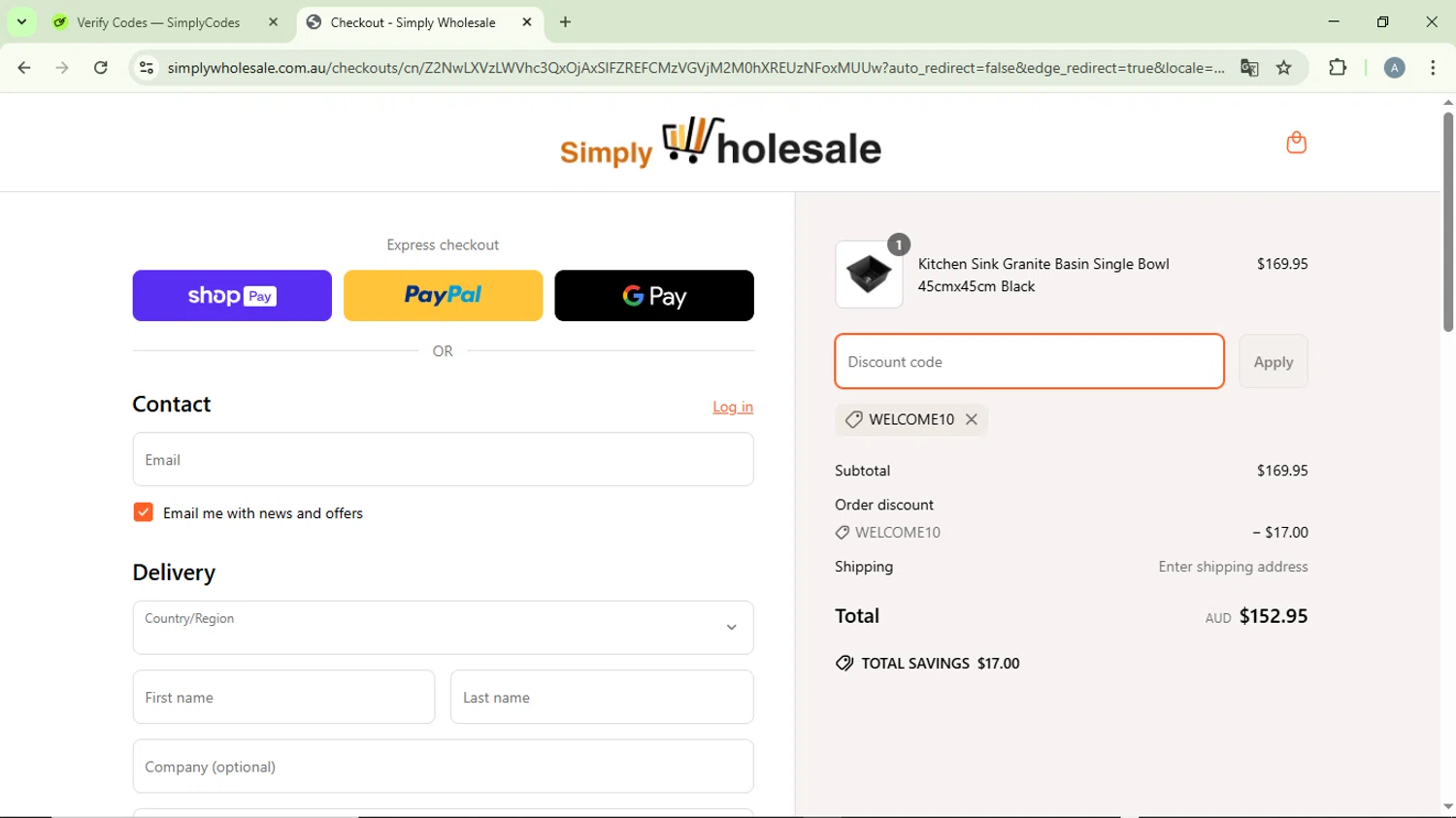Click the $152.95 total amount
This screenshot has height=818, width=1456.
click(1274, 616)
